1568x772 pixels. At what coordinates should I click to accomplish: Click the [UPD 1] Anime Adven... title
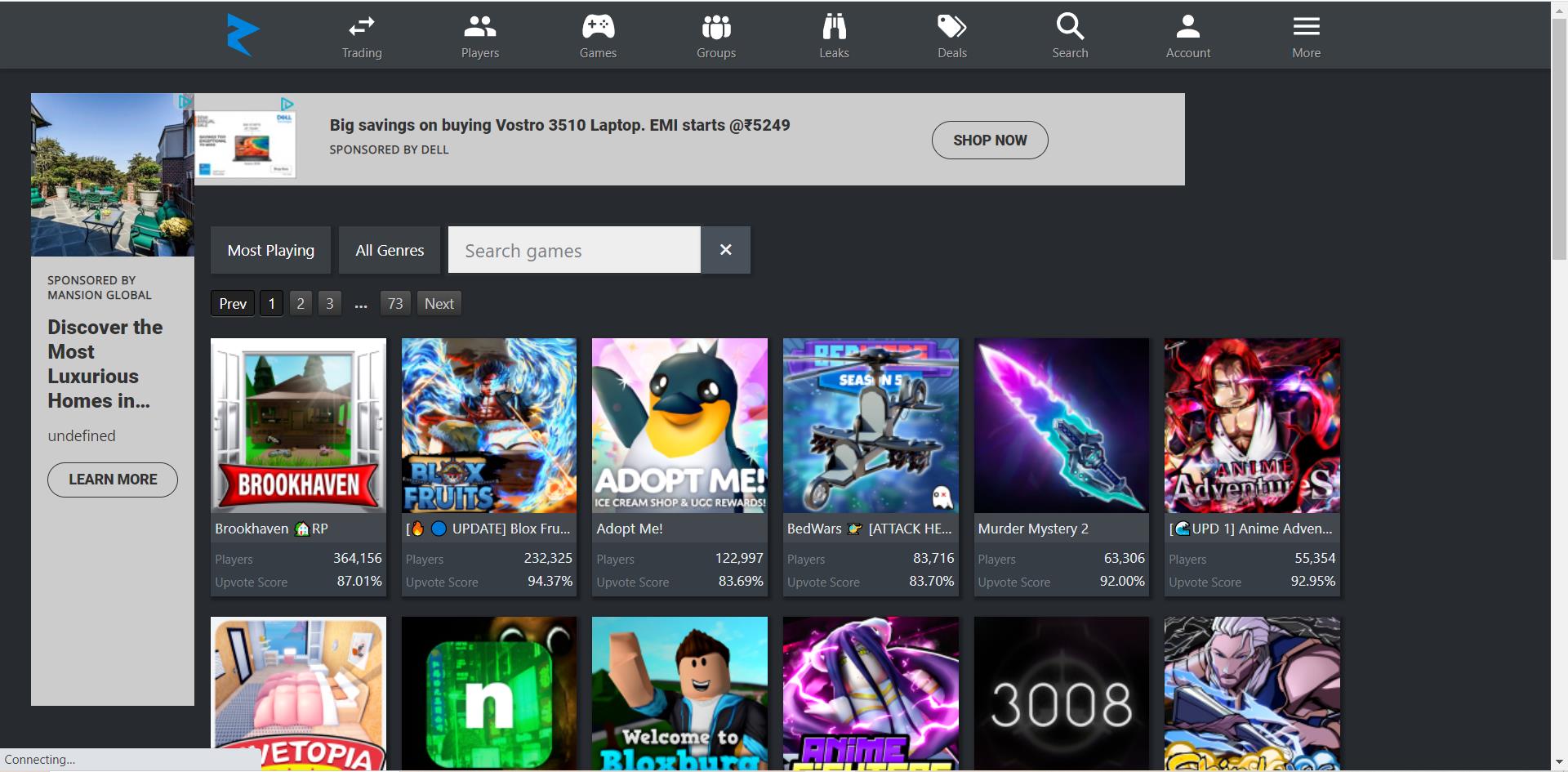[1250, 529]
